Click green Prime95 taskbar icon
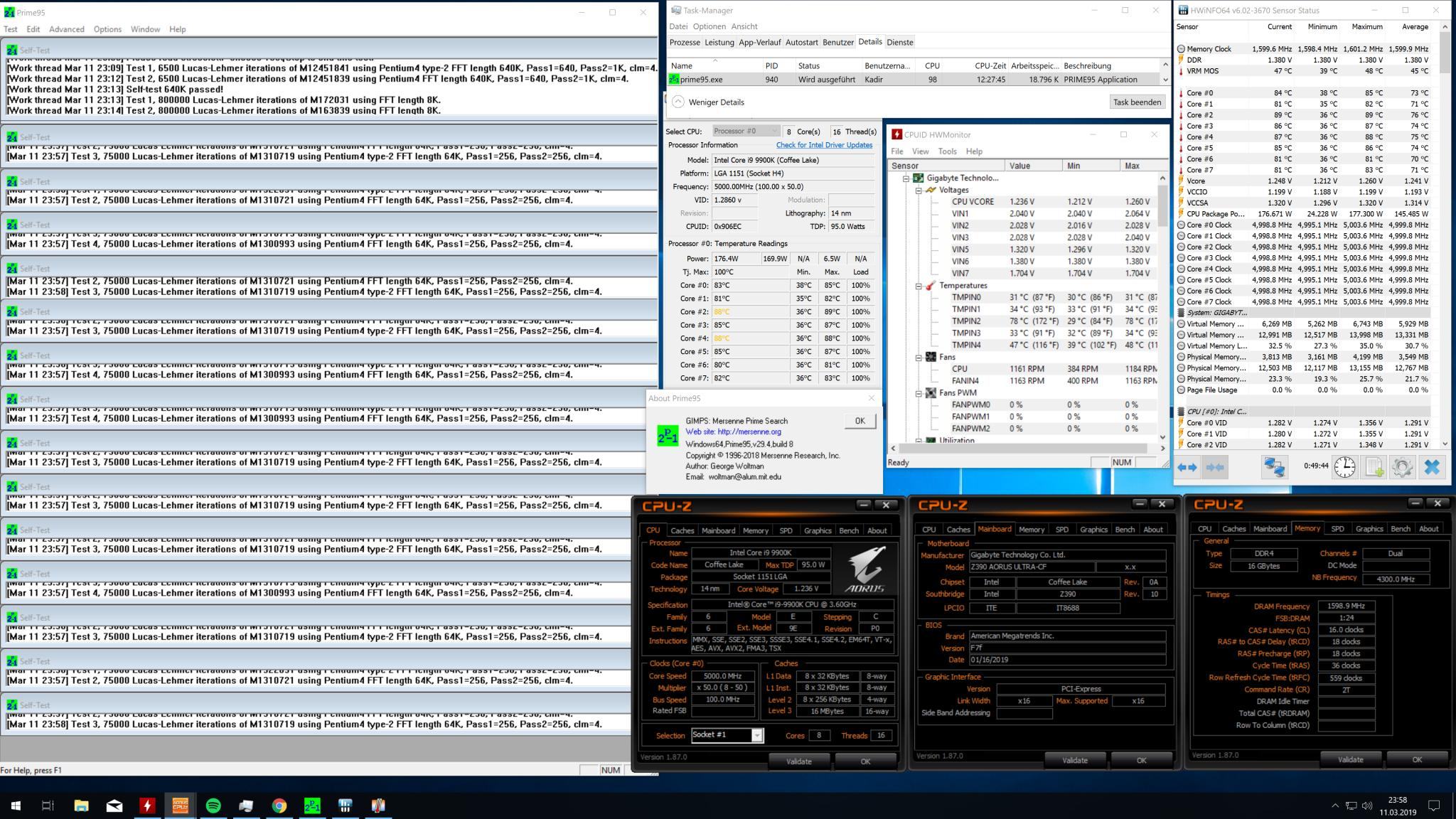Viewport: 1456px width, 819px height. tap(312, 805)
